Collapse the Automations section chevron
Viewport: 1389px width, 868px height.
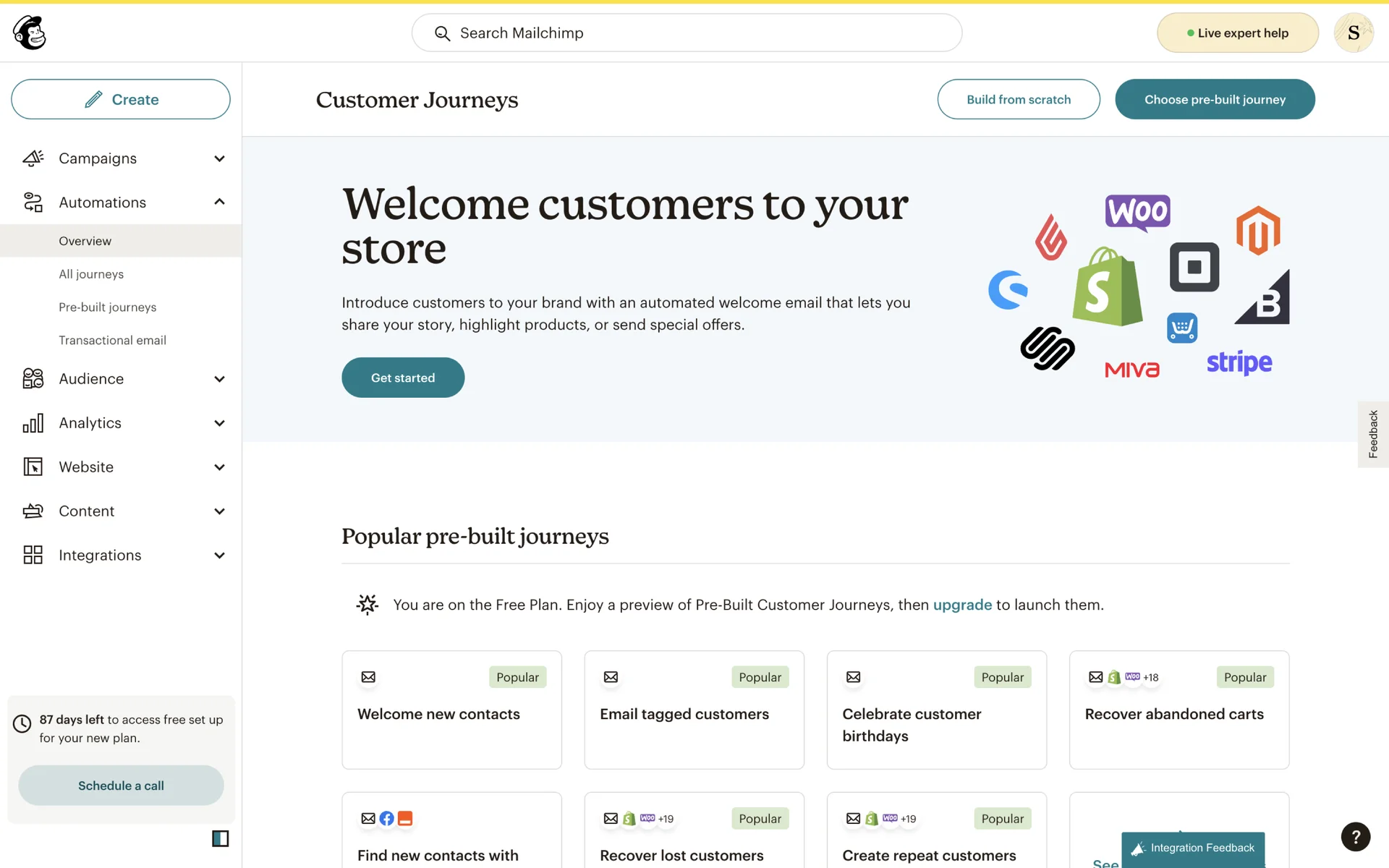coord(219,203)
